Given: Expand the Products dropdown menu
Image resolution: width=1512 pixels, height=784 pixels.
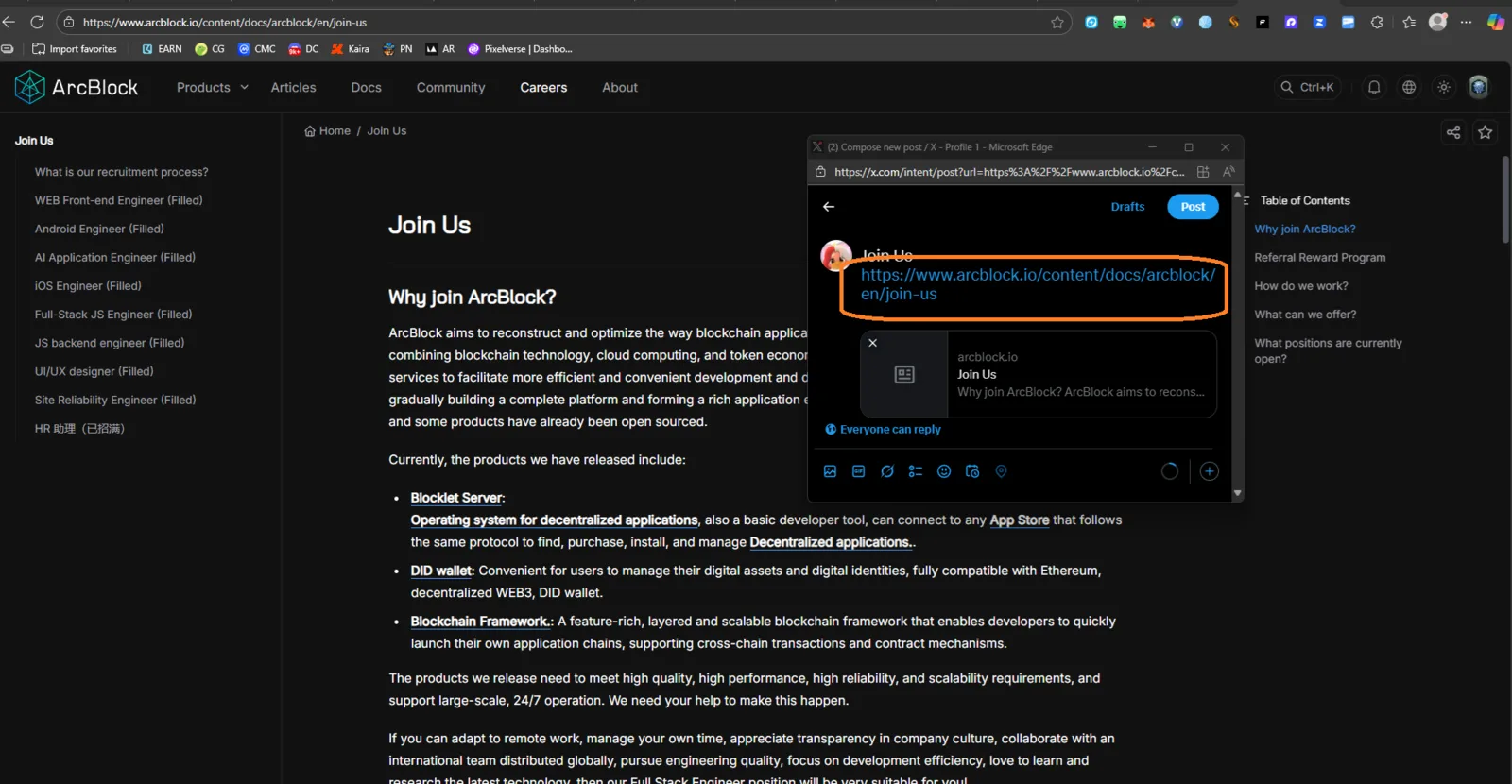Looking at the screenshot, I should point(213,87).
